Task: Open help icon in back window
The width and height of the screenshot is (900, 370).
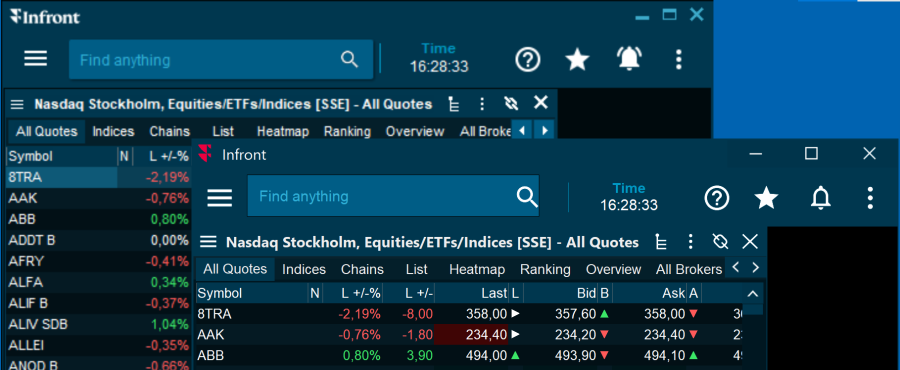Action: click(x=527, y=60)
